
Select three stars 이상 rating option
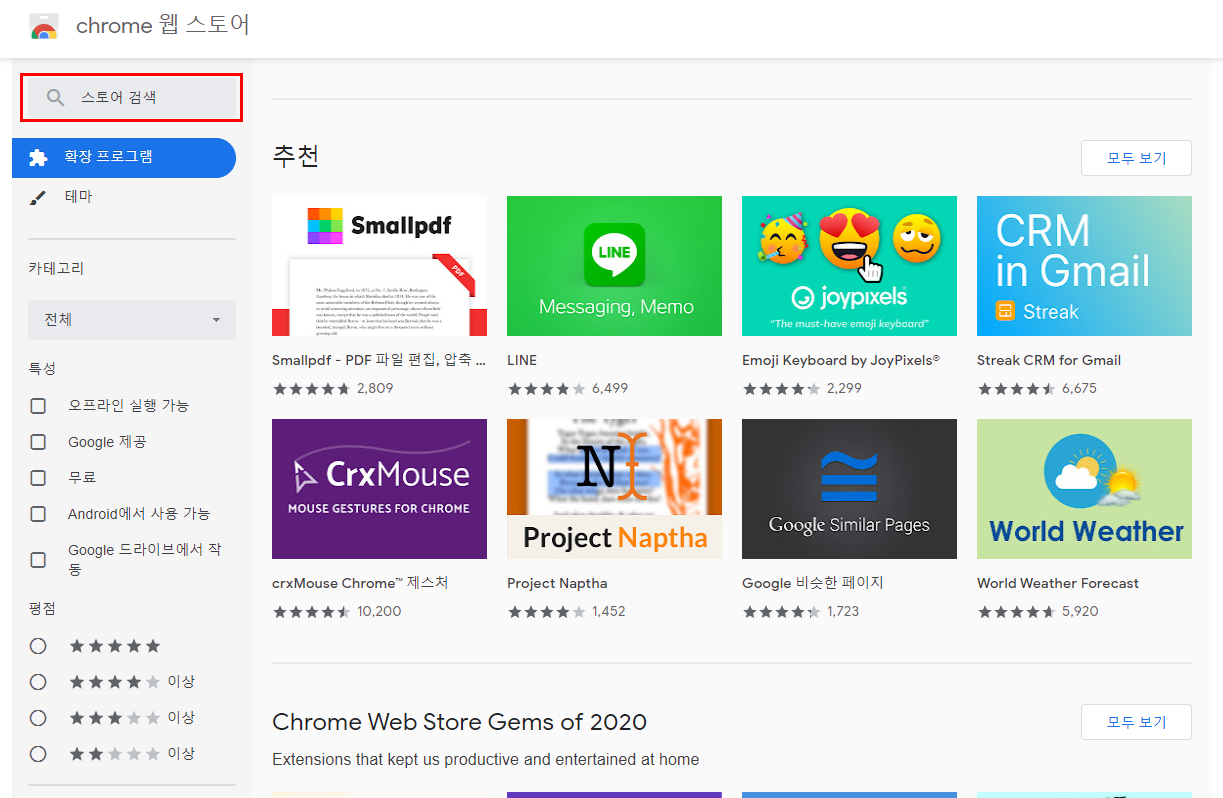(38, 718)
